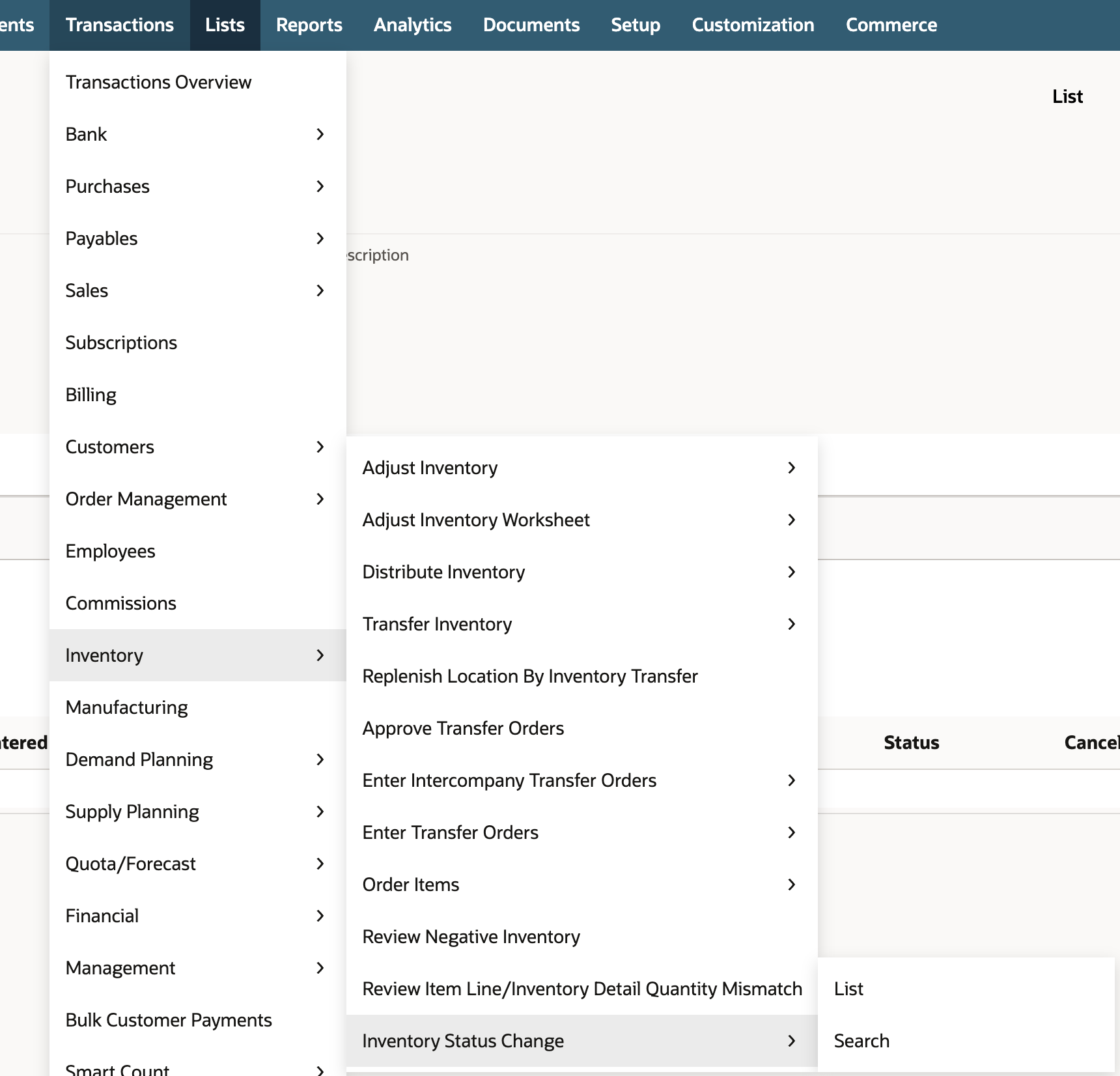Expand Enter Transfer Orders submenu

coord(582,832)
